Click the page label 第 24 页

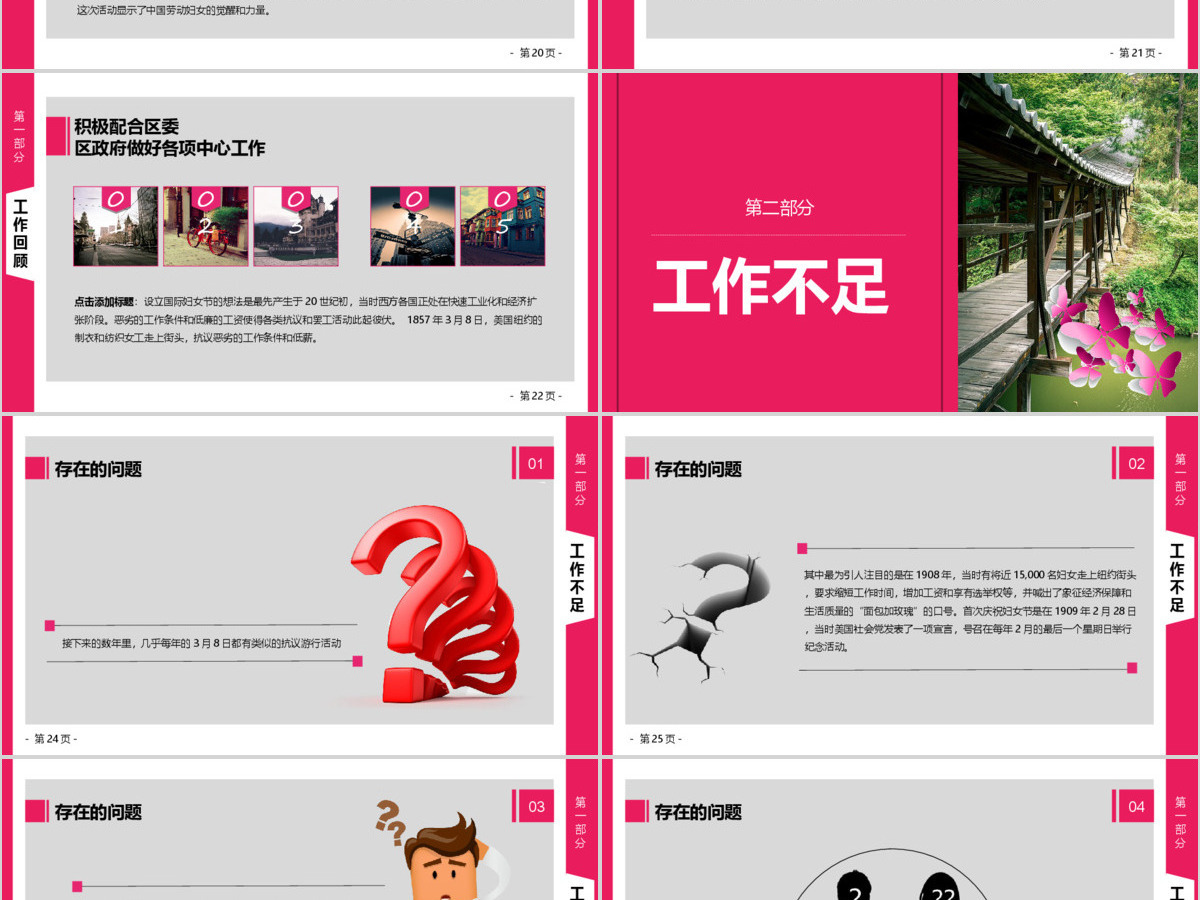pos(51,739)
